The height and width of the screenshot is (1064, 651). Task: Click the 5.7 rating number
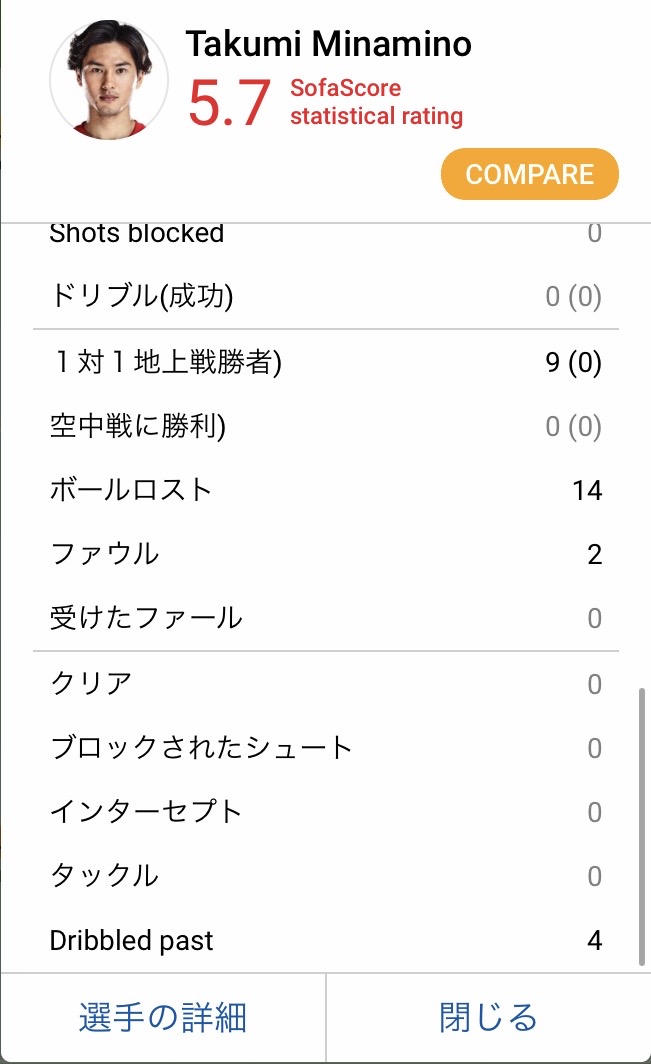[x=229, y=103]
